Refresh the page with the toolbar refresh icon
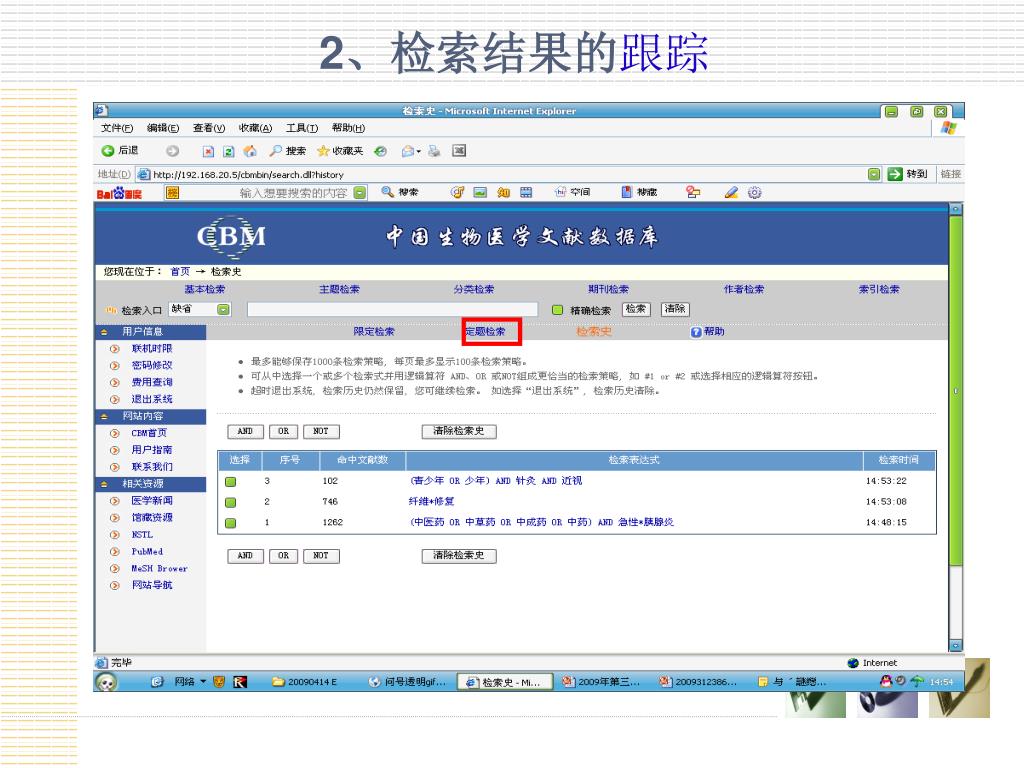1024x768 pixels. (x=229, y=152)
